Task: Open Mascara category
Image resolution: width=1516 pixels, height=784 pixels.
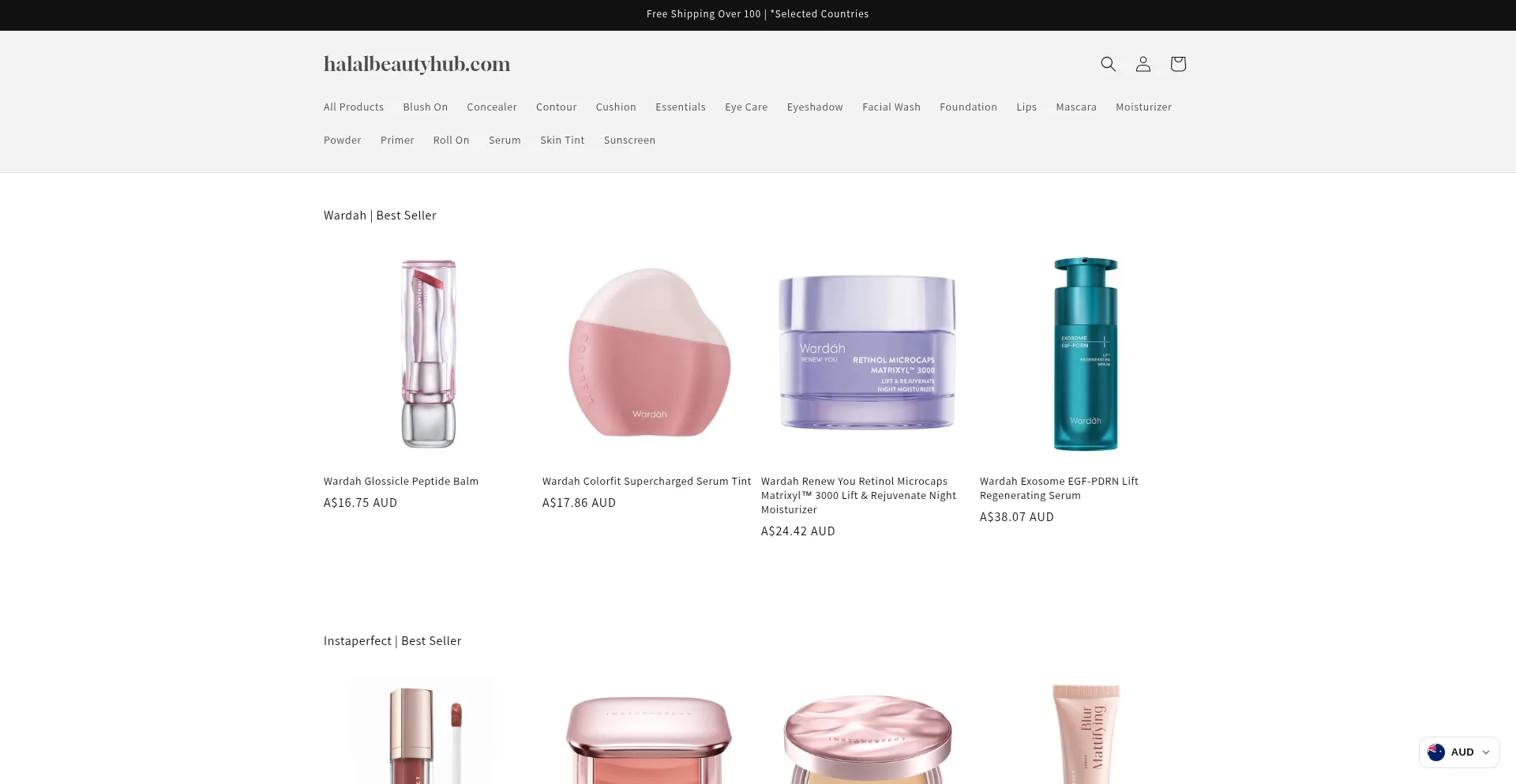Action: [1076, 107]
